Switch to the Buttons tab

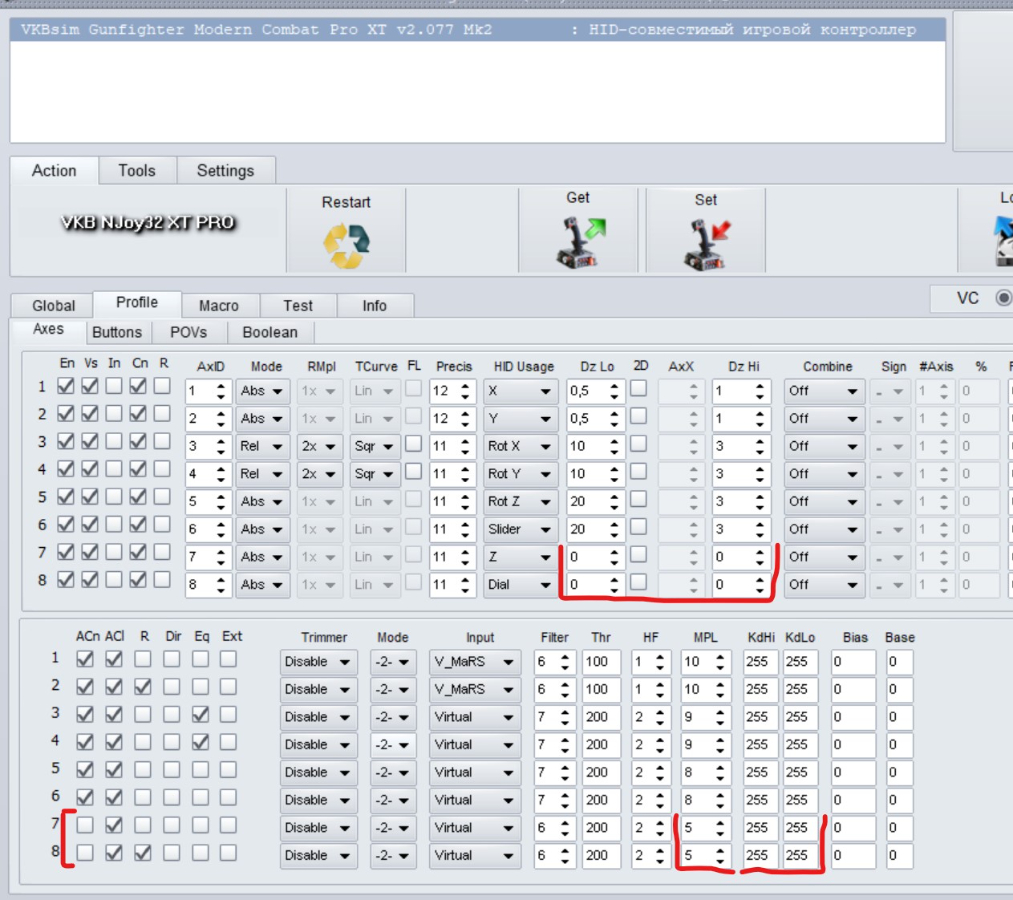click(117, 332)
